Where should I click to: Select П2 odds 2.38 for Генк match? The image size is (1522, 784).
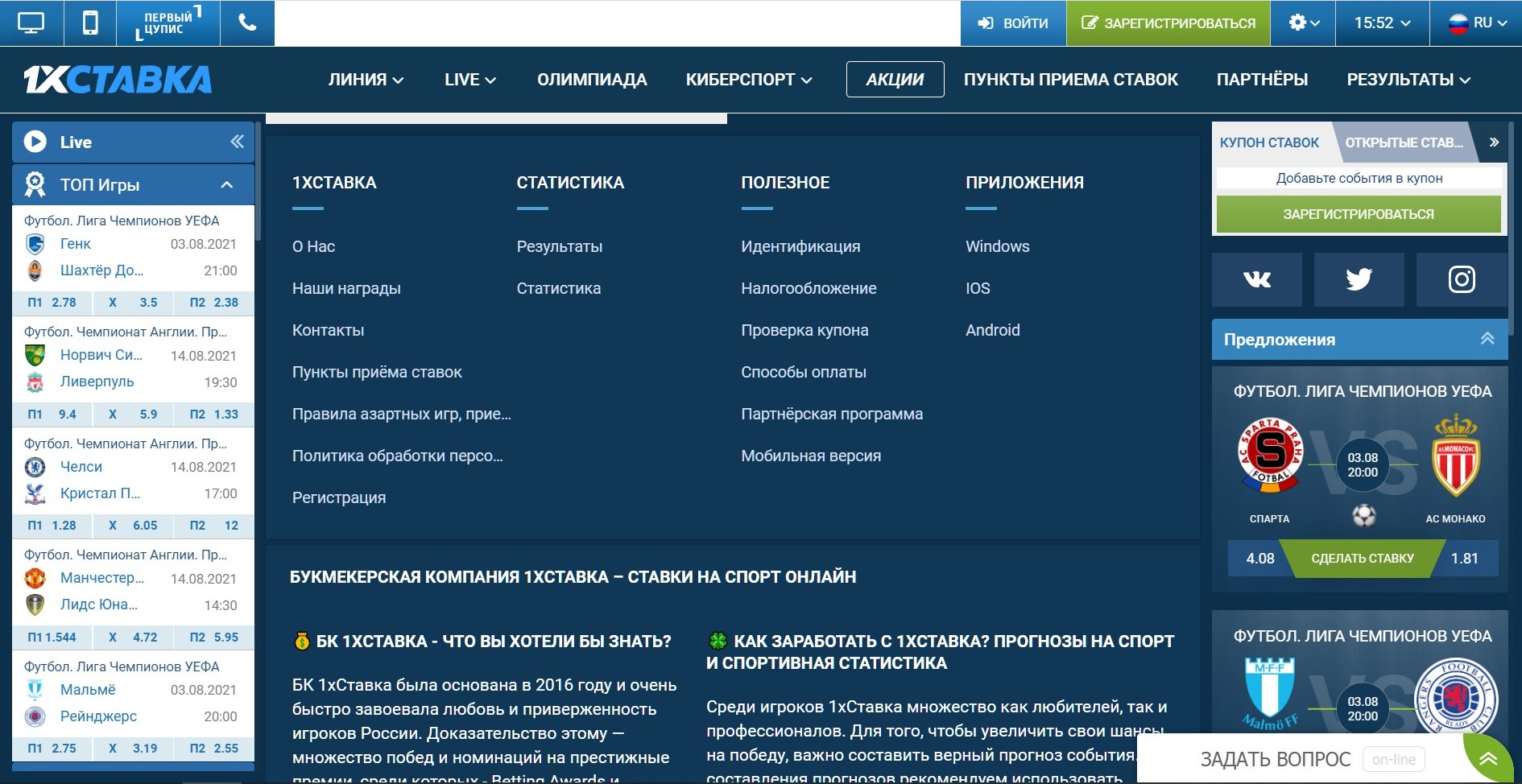(x=214, y=303)
